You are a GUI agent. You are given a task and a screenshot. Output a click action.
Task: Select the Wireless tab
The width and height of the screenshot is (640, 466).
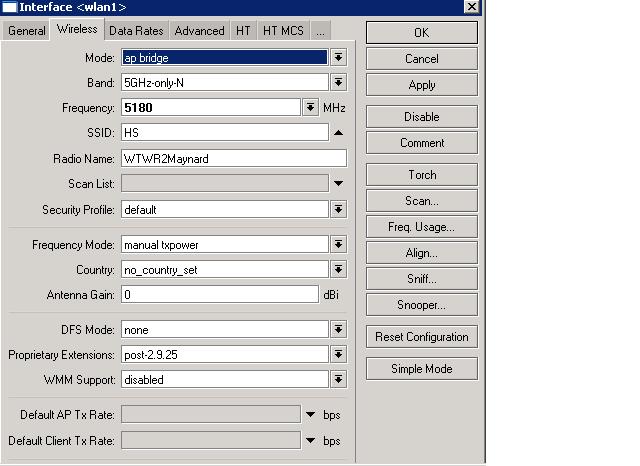coord(77,29)
